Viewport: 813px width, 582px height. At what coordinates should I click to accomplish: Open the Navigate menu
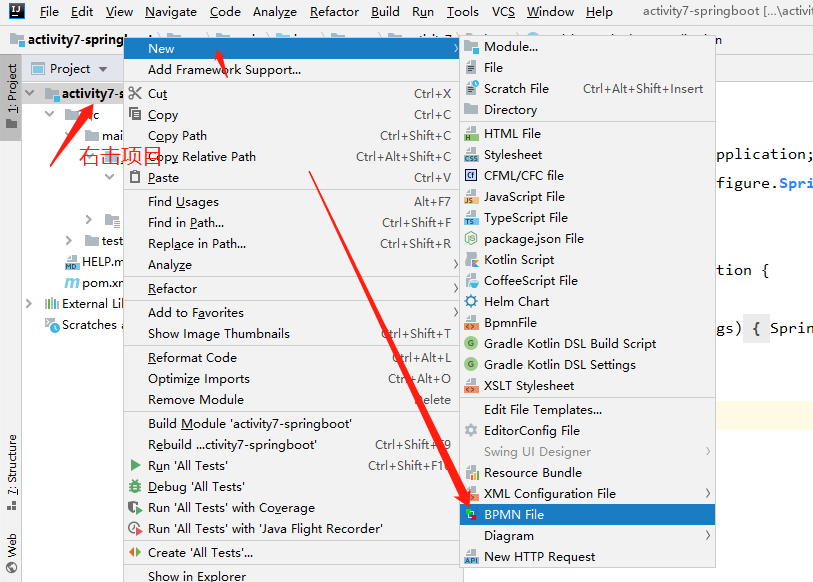pos(171,11)
